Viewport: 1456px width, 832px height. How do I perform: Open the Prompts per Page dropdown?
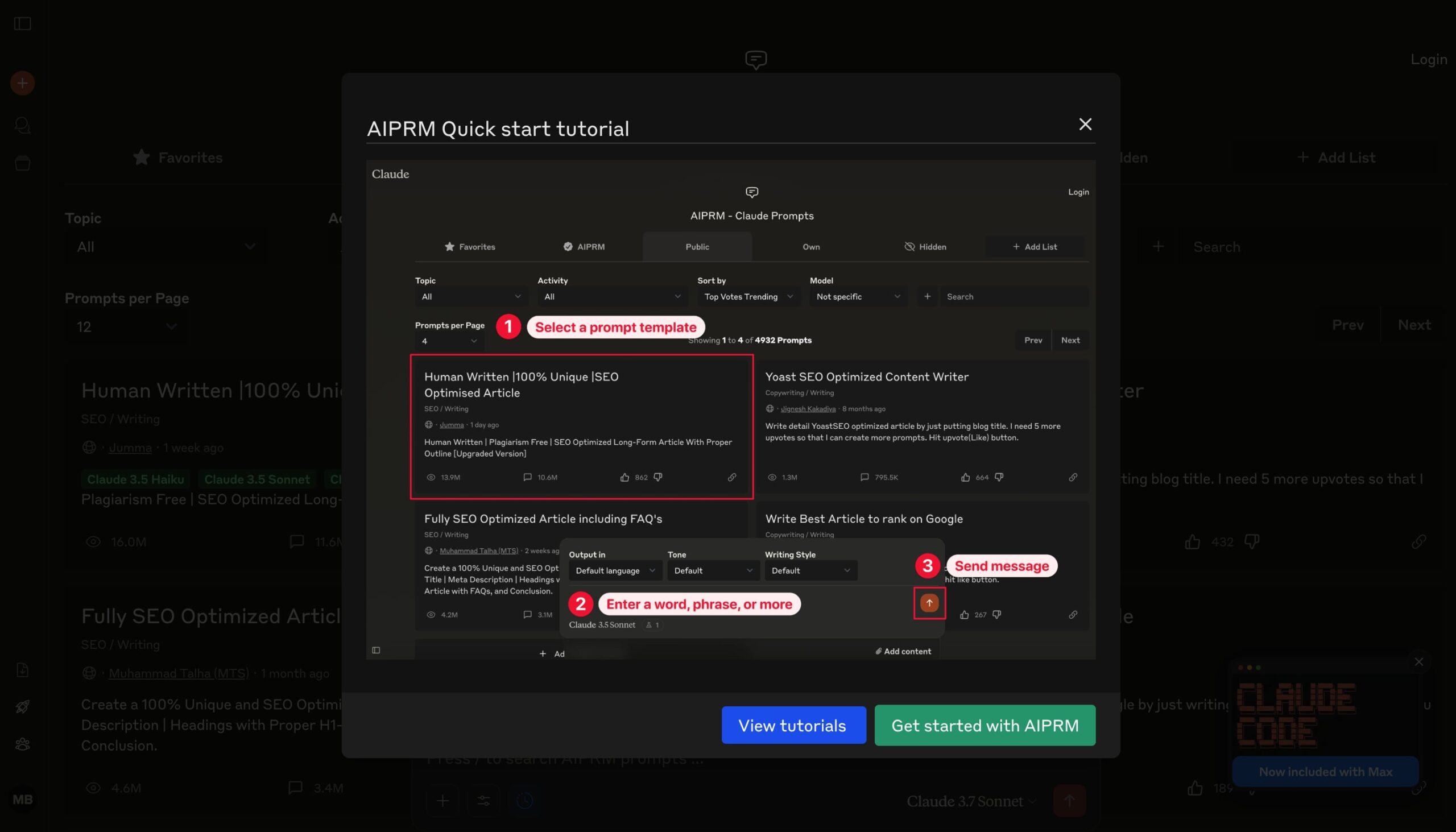pyautogui.click(x=126, y=327)
